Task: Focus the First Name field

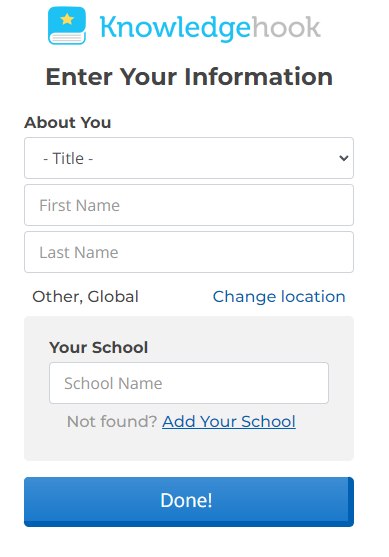Action: [x=189, y=205]
